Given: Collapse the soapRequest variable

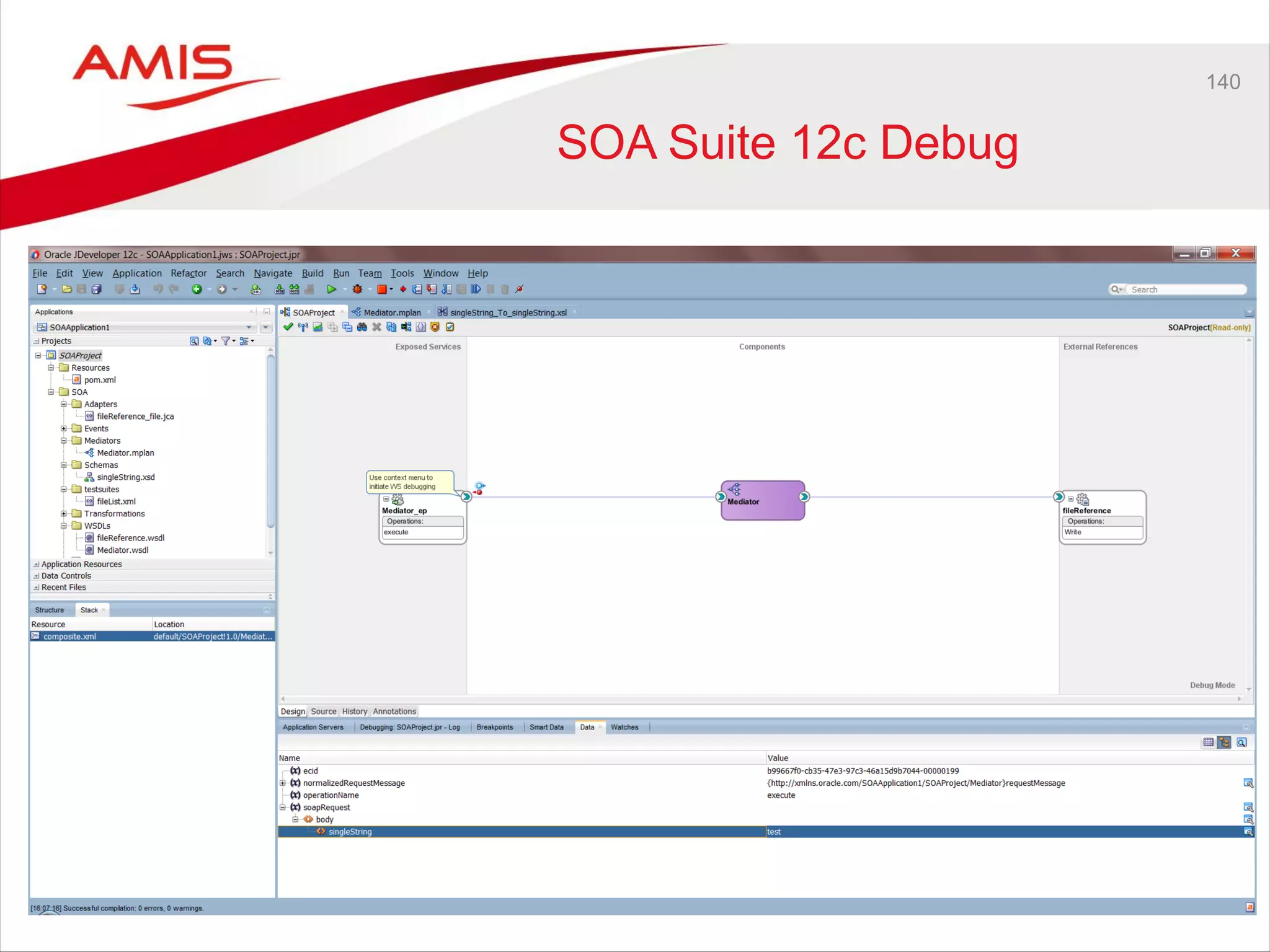Looking at the screenshot, I should (283, 808).
